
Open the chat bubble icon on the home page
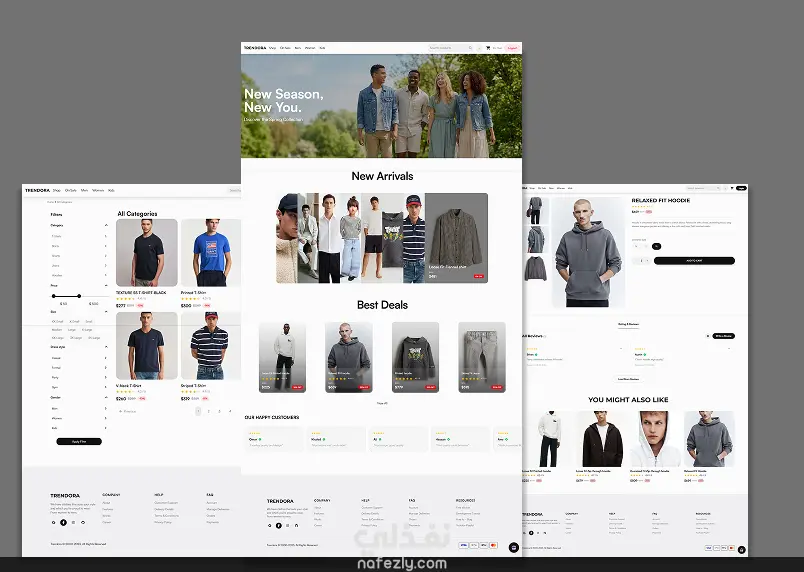[513, 547]
